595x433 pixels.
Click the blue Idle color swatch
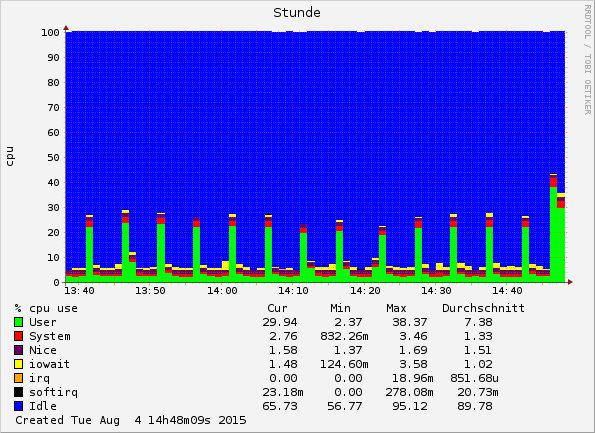(x=19, y=406)
